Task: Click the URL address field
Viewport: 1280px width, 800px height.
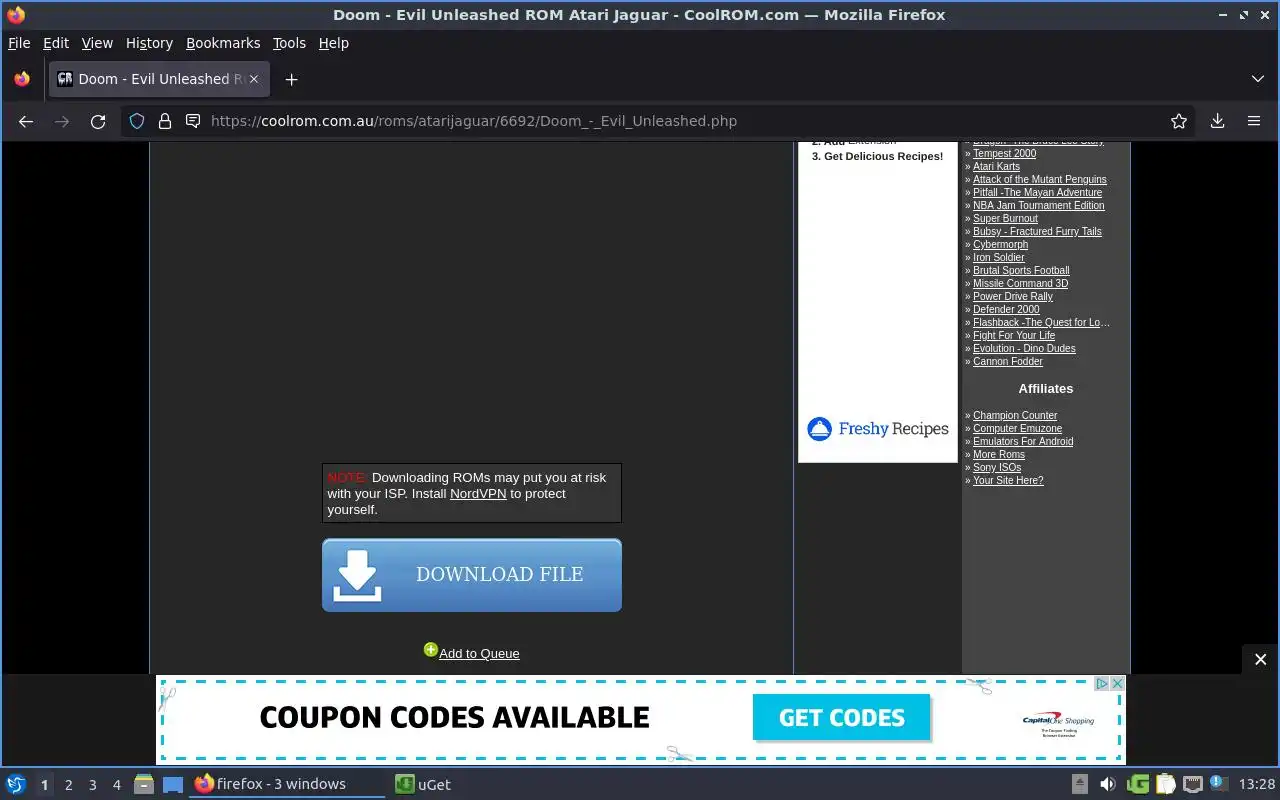Action: click(660, 121)
